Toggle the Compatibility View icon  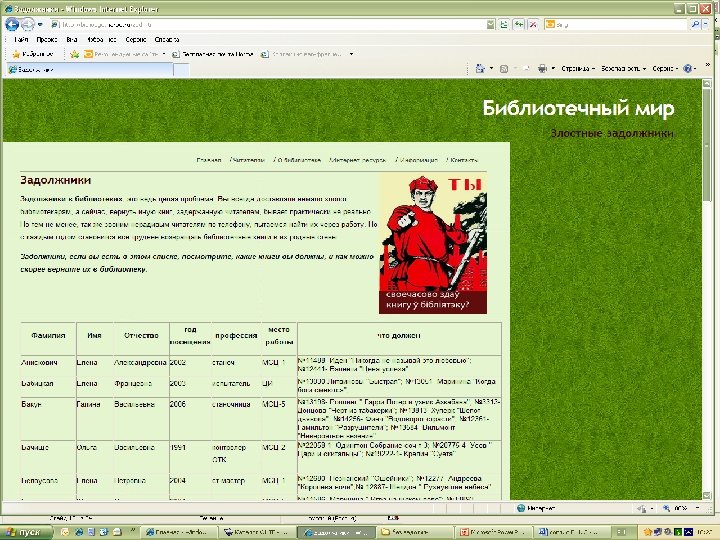click(x=504, y=24)
